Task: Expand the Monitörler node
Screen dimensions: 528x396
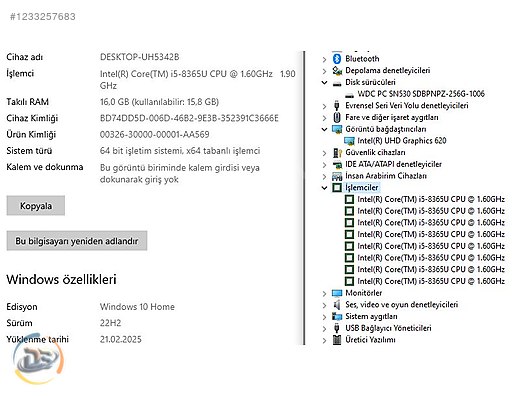Action: (x=324, y=294)
